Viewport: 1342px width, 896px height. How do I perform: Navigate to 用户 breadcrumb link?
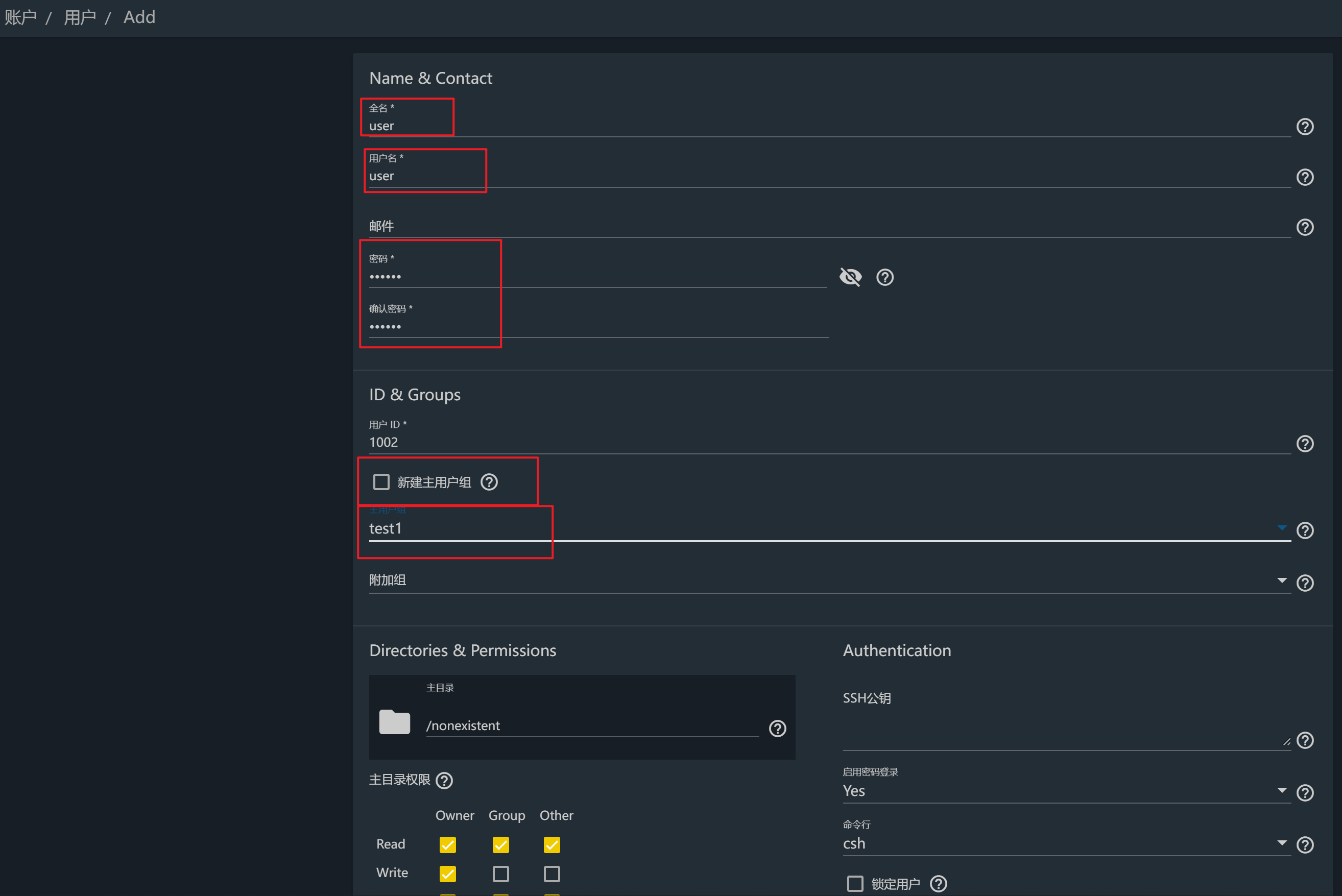[x=80, y=17]
